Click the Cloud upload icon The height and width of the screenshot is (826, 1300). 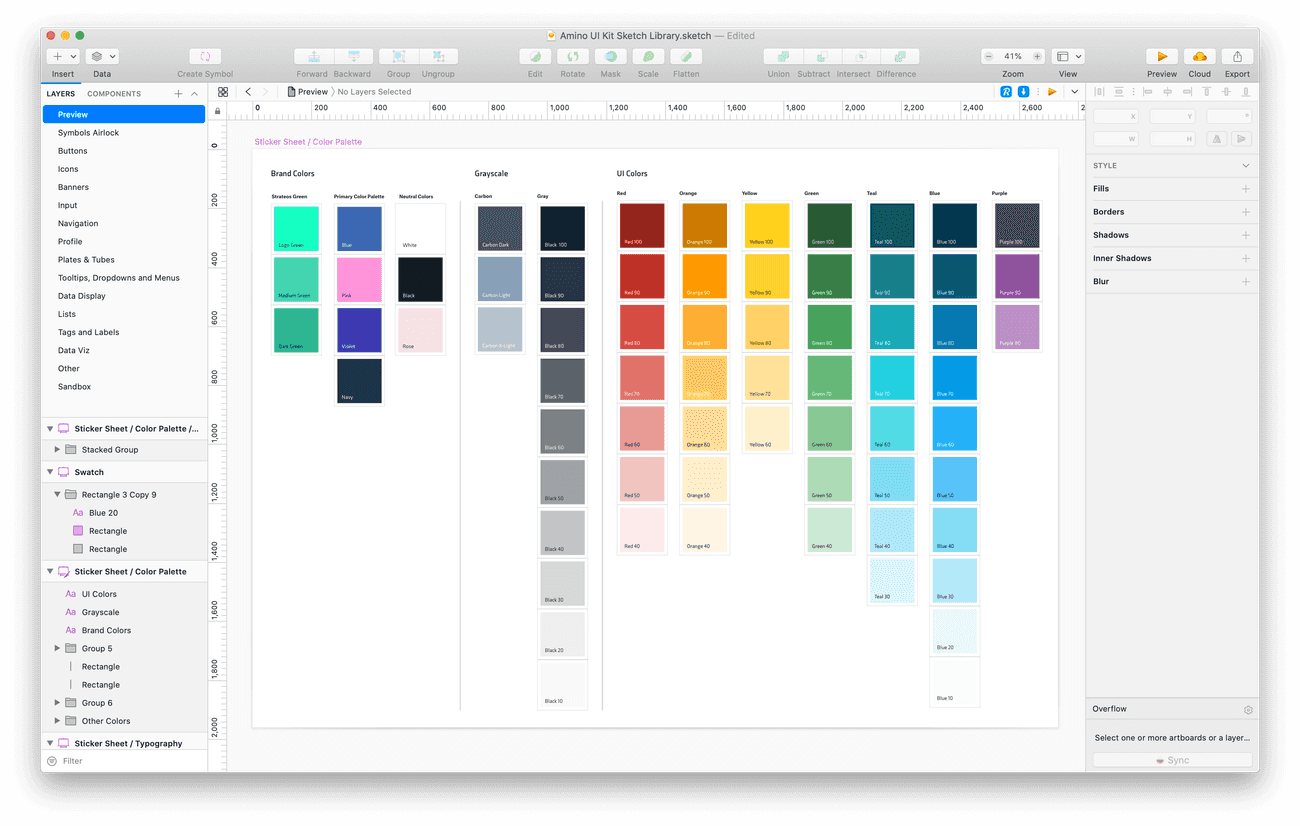click(1199, 57)
